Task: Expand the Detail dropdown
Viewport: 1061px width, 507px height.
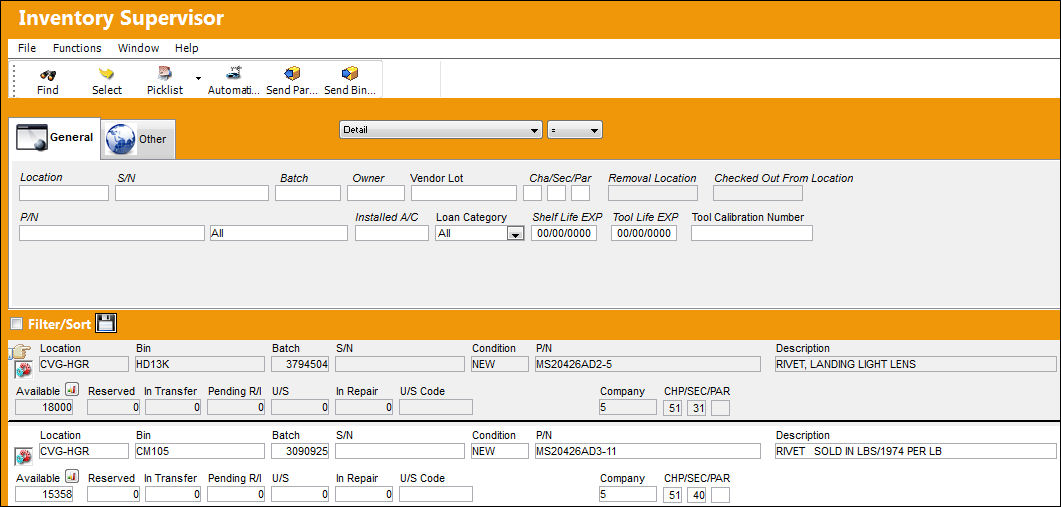Action: click(x=441, y=130)
